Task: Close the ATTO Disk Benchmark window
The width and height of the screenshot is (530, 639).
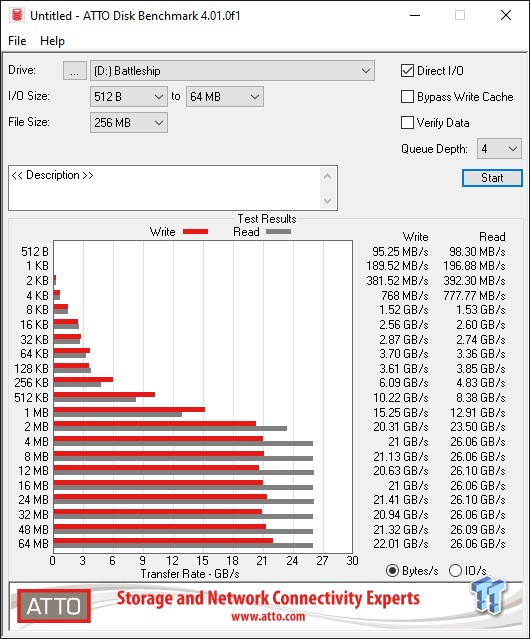Action: point(506,15)
